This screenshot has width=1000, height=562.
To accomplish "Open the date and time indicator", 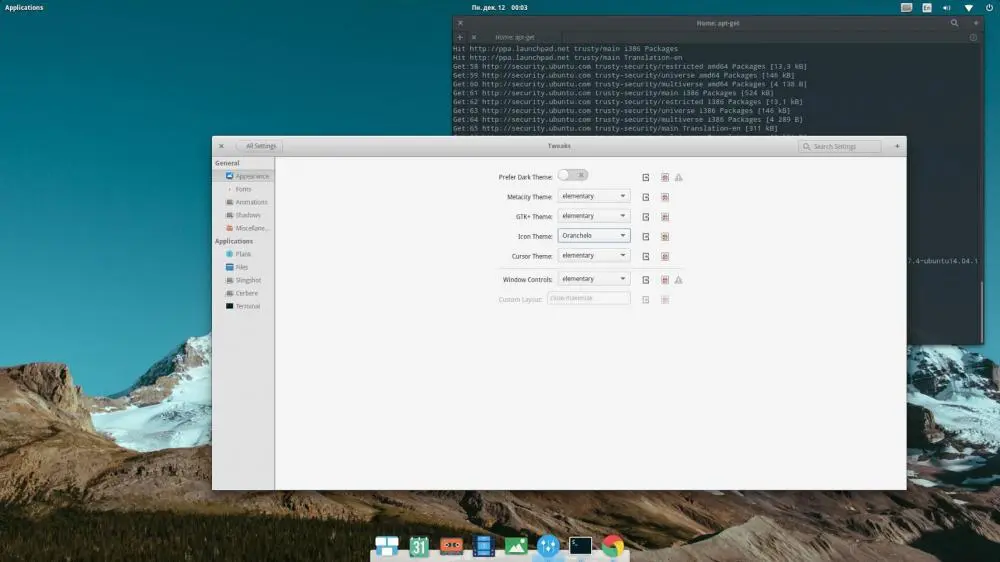I will point(499,8).
